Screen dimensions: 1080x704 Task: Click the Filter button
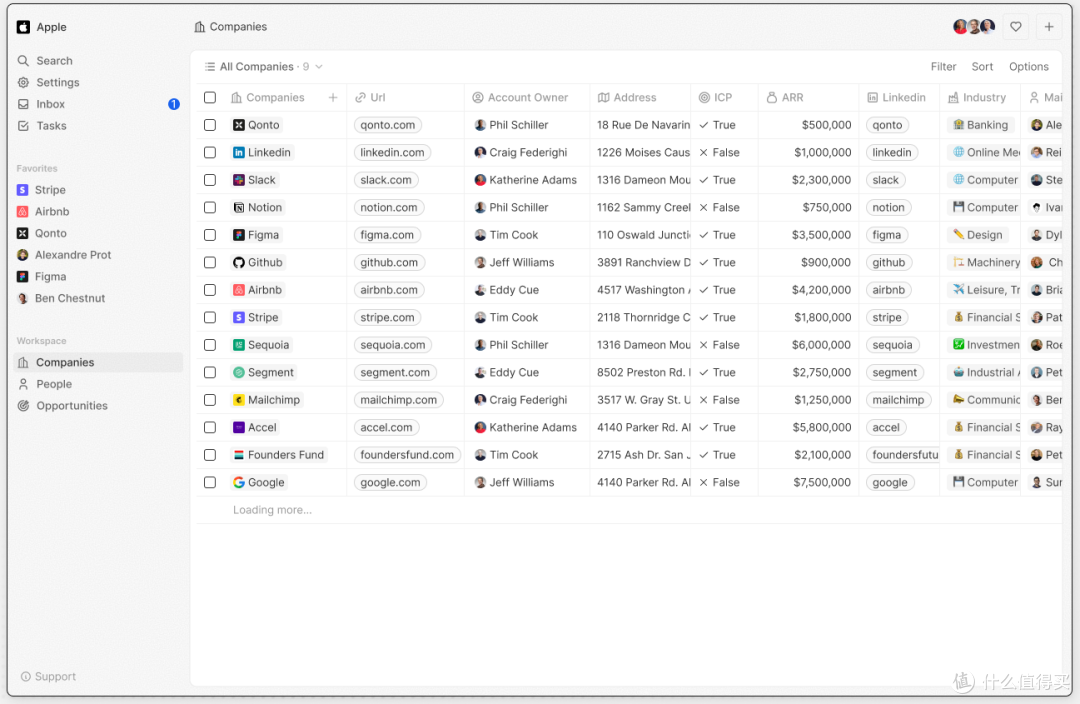[x=943, y=67]
